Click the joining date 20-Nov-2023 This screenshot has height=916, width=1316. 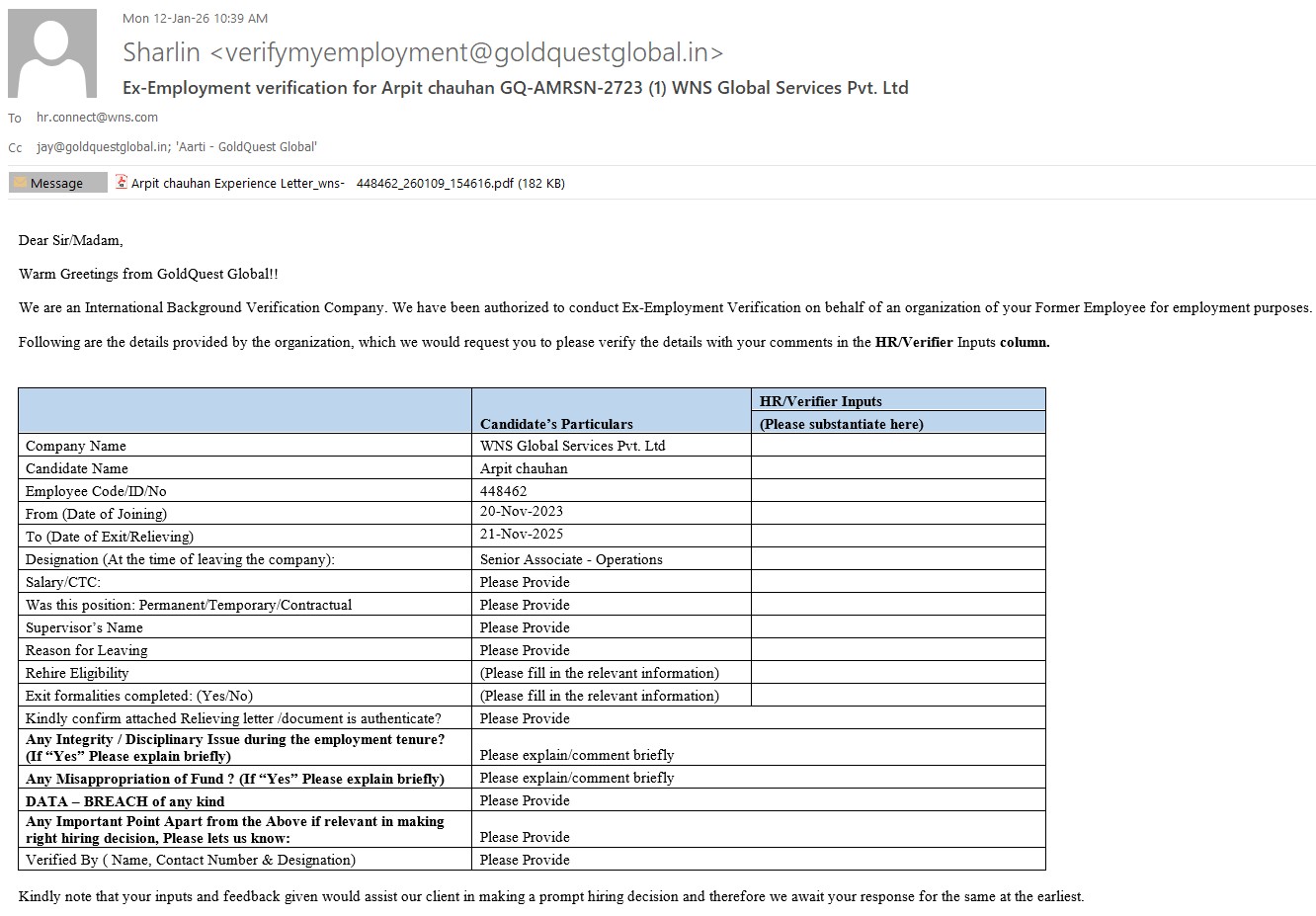pyautogui.click(x=522, y=511)
